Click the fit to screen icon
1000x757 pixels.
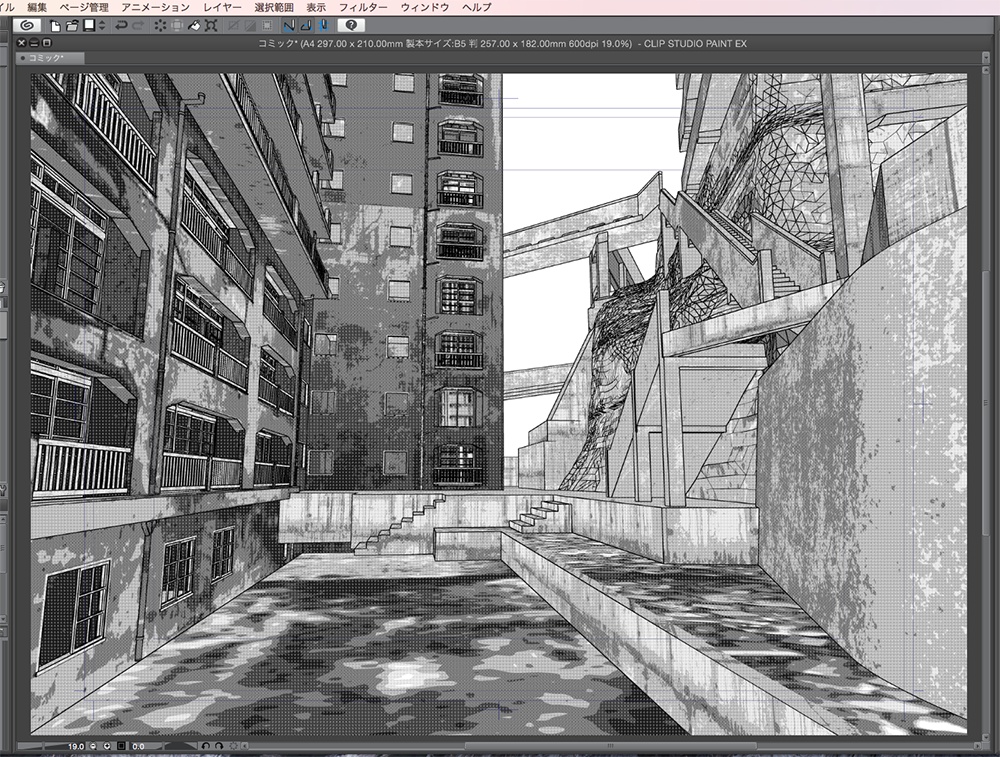tap(121, 746)
